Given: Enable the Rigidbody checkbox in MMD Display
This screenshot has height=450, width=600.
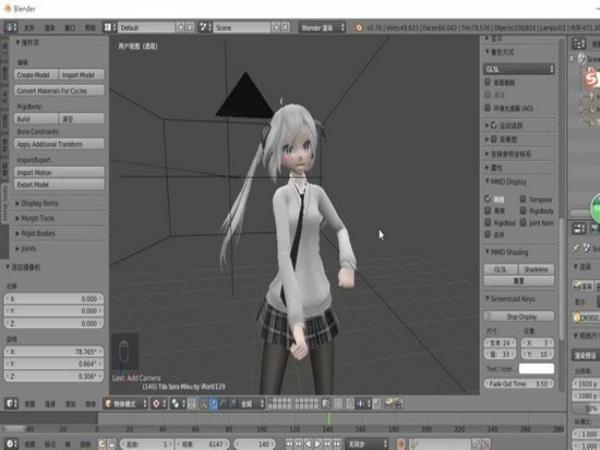Looking at the screenshot, I should pyautogui.click(x=523, y=211).
